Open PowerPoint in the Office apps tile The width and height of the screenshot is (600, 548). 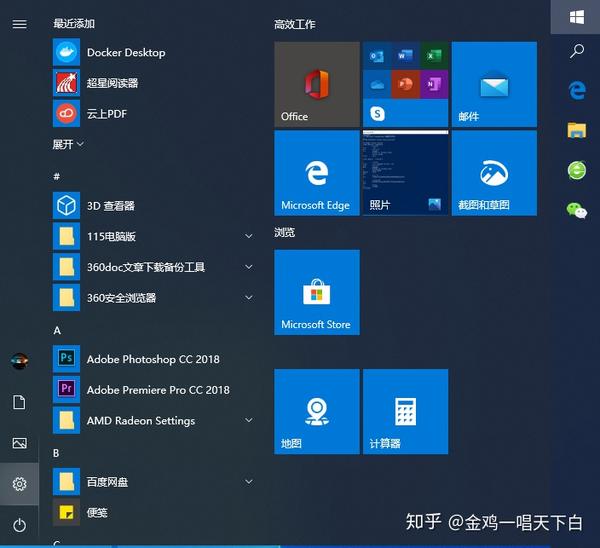pyautogui.click(x=406, y=85)
